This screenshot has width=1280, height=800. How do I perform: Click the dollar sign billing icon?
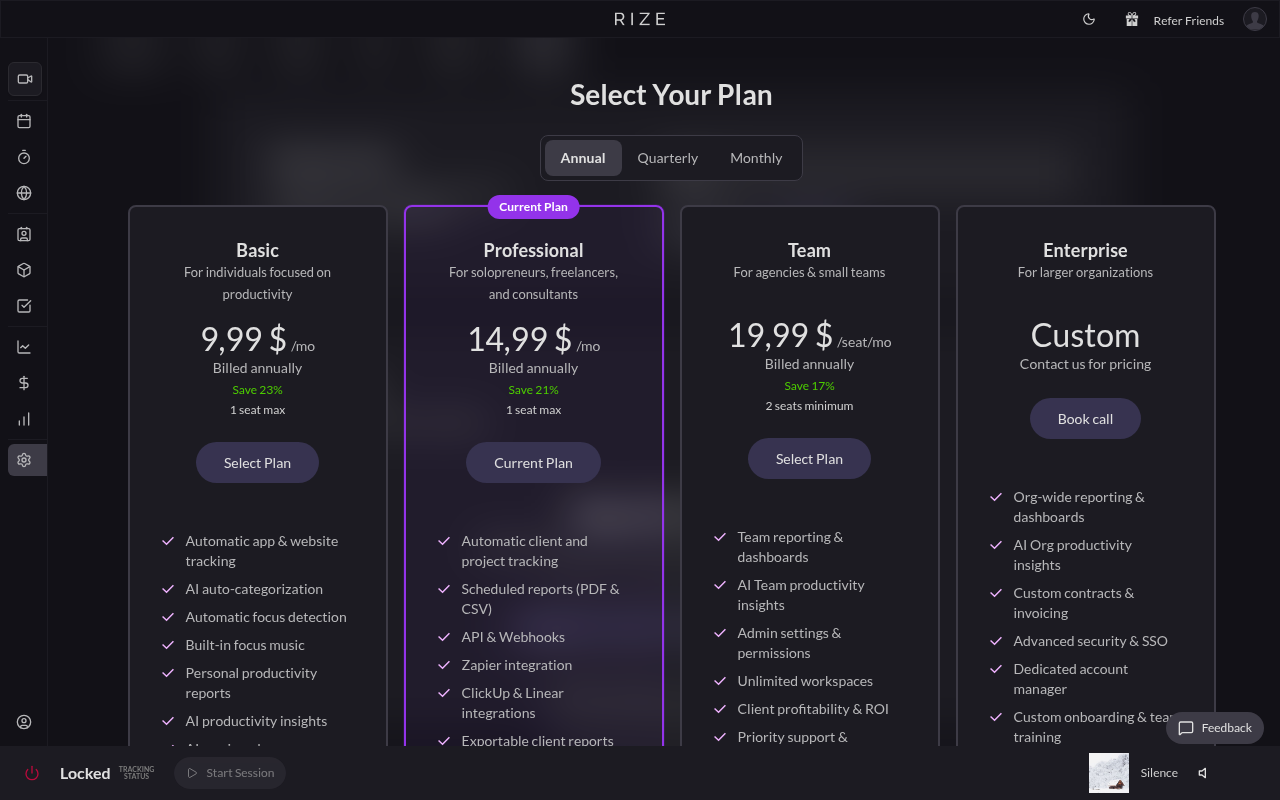24,383
